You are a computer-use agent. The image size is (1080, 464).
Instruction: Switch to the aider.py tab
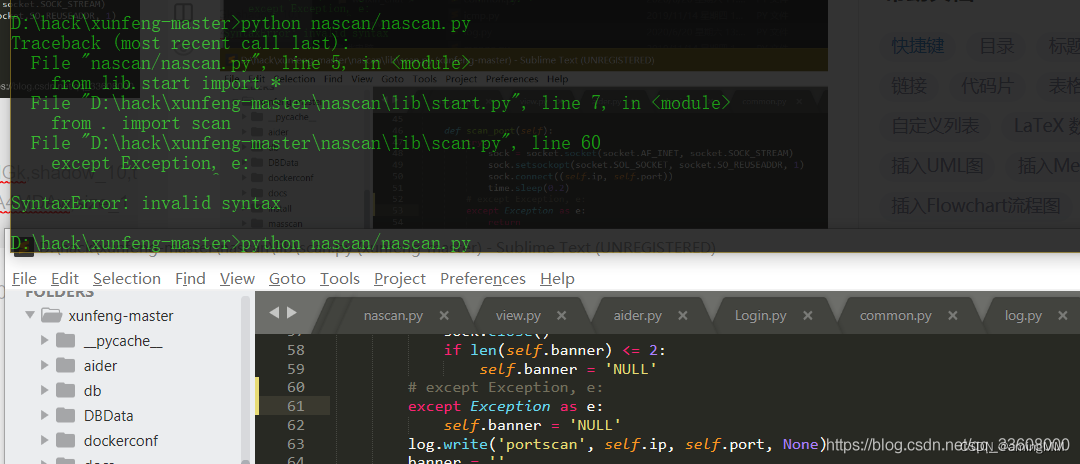[638, 316]
